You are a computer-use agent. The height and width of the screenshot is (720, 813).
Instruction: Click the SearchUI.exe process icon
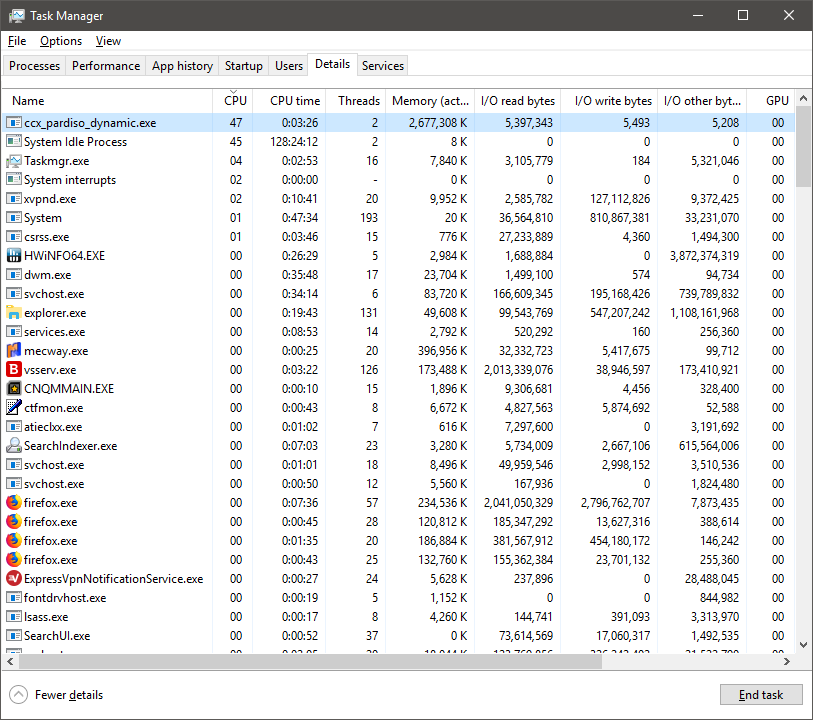[x=14, y=636]
